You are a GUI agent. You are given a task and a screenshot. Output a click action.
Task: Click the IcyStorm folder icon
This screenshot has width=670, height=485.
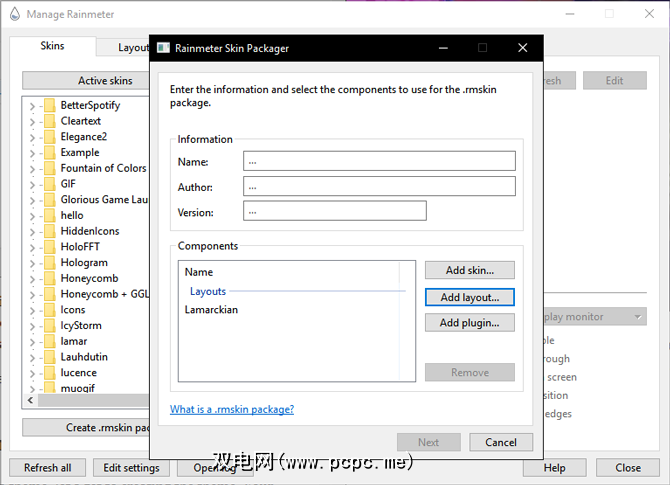50,326
